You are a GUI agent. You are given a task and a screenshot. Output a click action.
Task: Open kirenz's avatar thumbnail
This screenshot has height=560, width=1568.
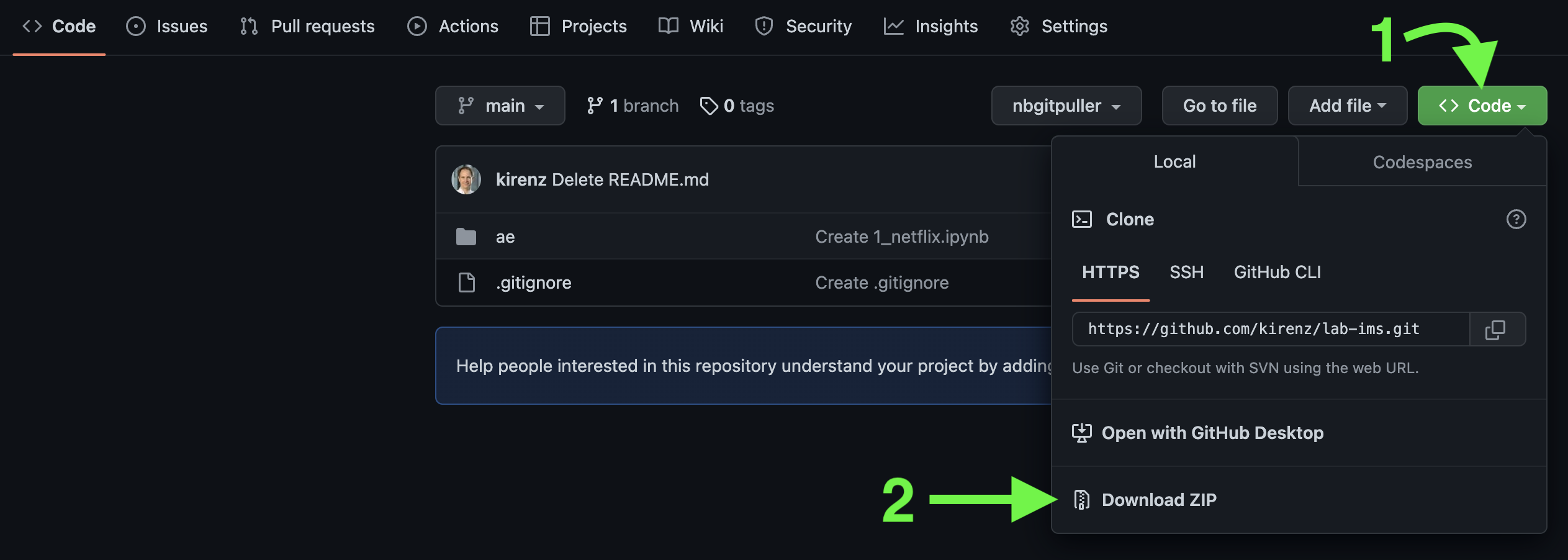(x=466, y=179)
